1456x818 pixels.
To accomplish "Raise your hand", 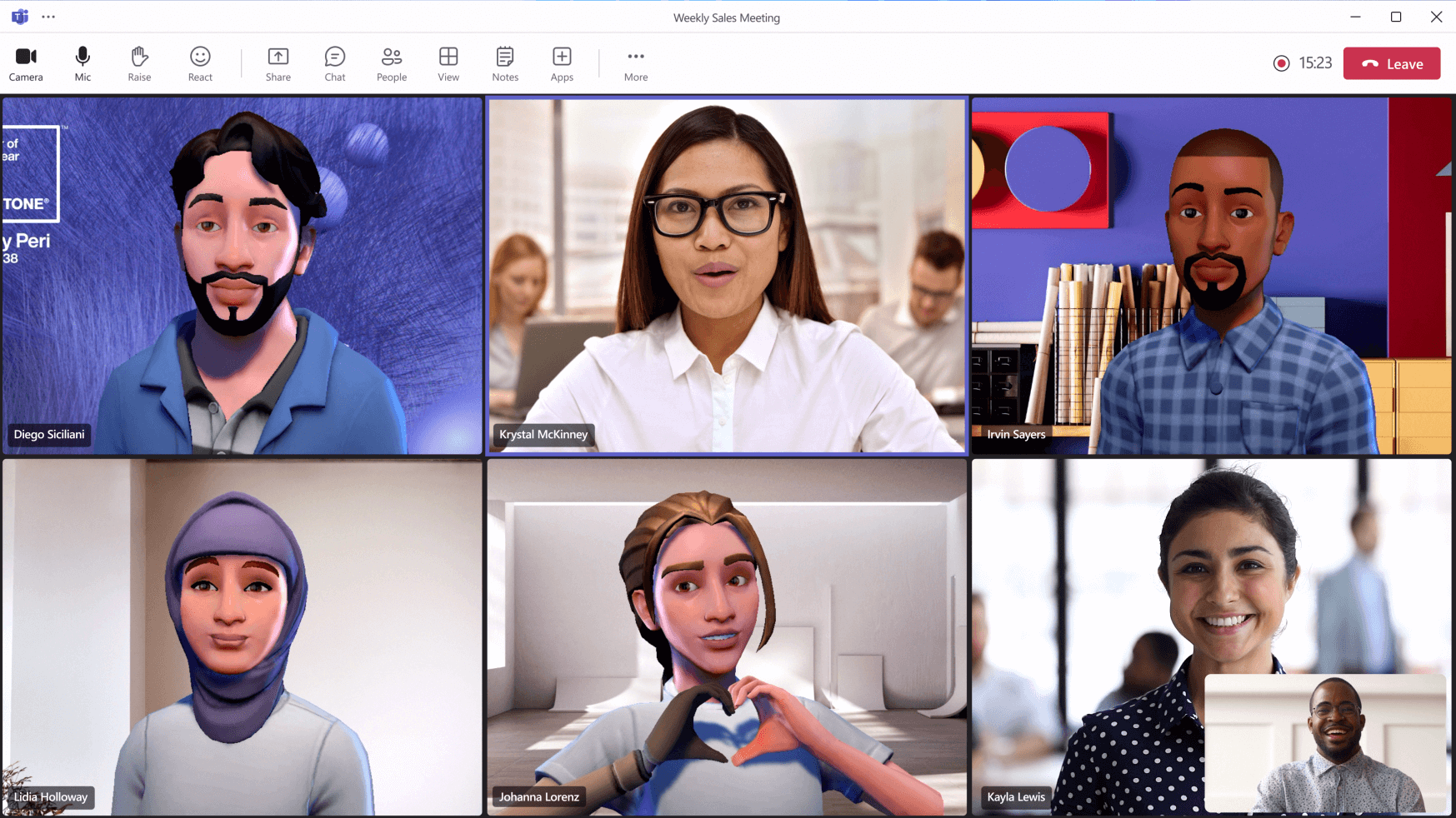I will point(138,62).
